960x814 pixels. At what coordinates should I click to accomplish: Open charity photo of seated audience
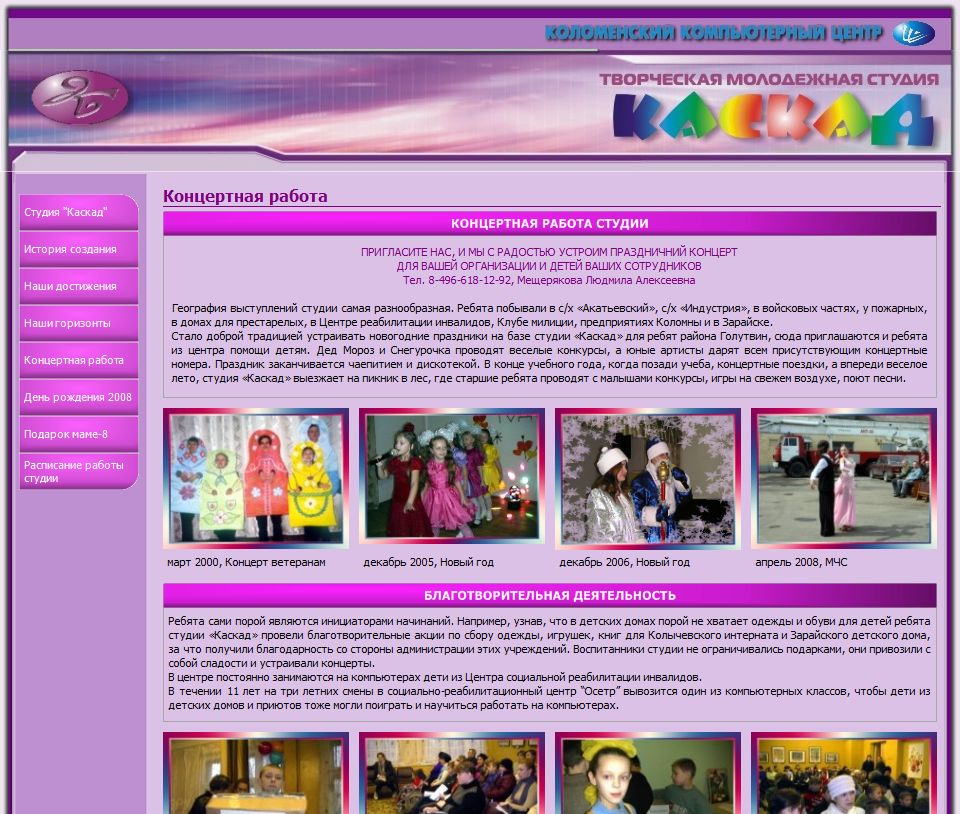tap(452, 773)
